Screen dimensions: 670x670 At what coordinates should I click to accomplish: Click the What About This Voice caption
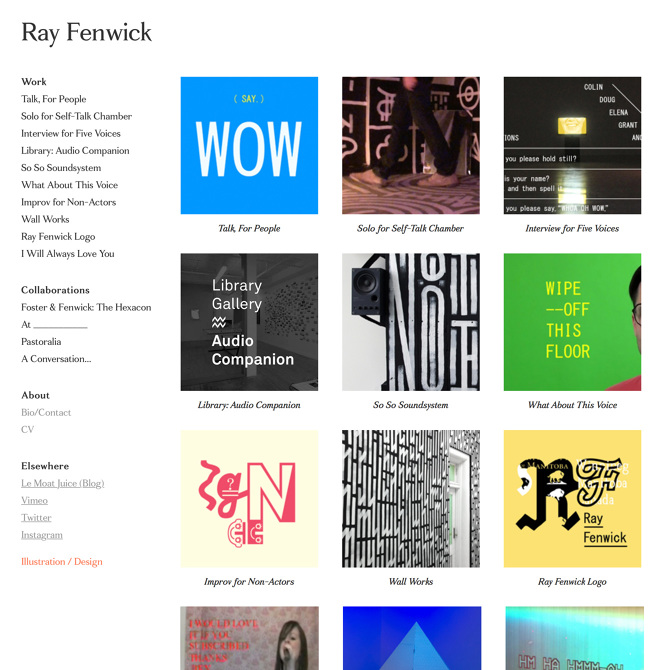click(572, 405)
